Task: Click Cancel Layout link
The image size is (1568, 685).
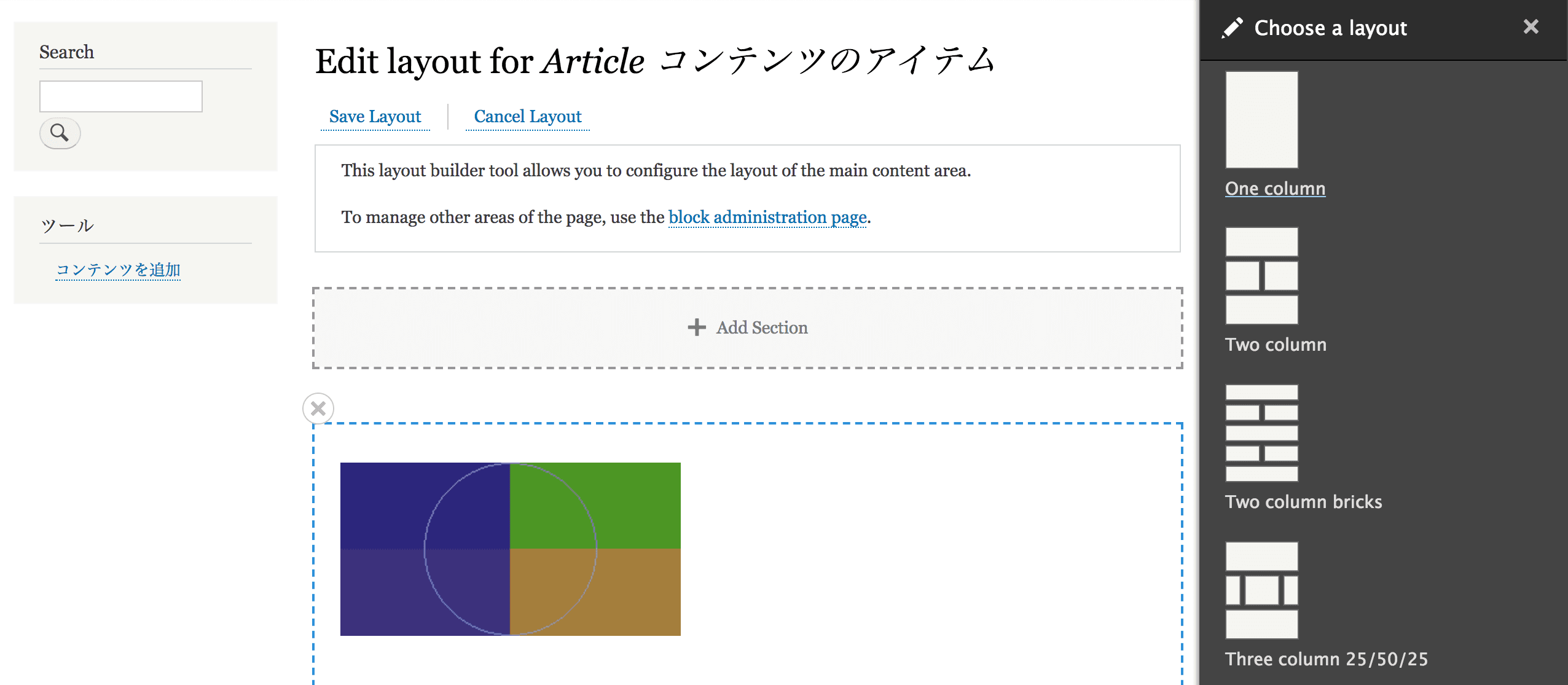Action: pyautogui.click(x=527, y=116)
